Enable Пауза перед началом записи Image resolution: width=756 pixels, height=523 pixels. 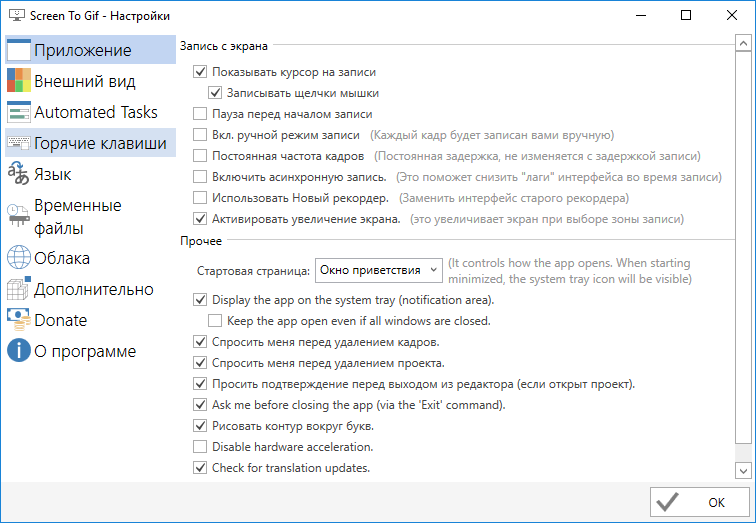[x=200, y=114]
